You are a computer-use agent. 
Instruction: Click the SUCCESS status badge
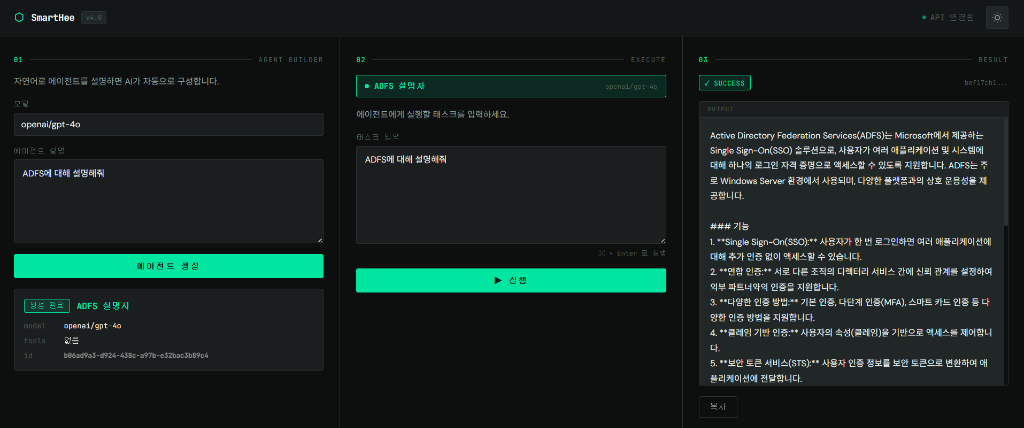[725, 83]
